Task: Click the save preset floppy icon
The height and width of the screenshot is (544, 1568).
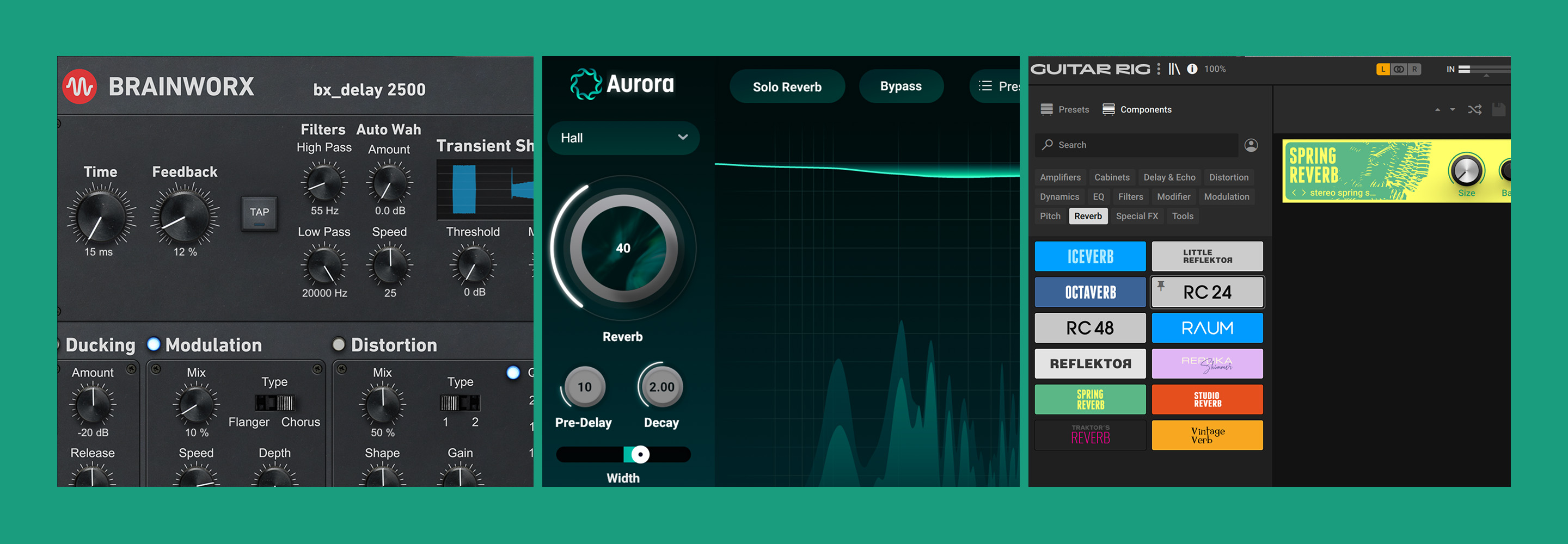Action: coord(1499,109)
